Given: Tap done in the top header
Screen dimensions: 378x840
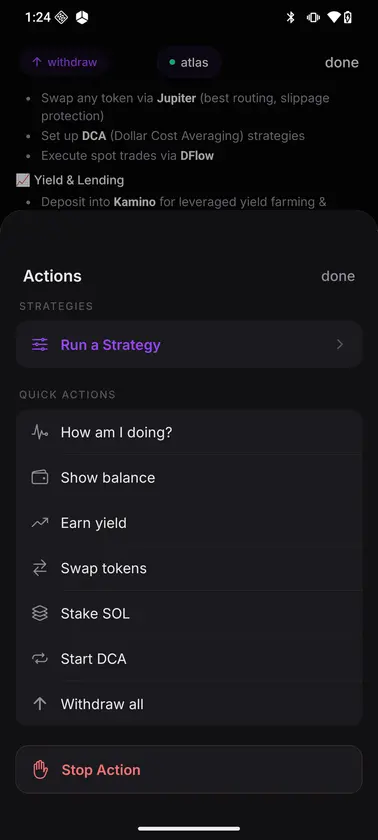Looking at the screenshot, I should [x=342, y=62].
